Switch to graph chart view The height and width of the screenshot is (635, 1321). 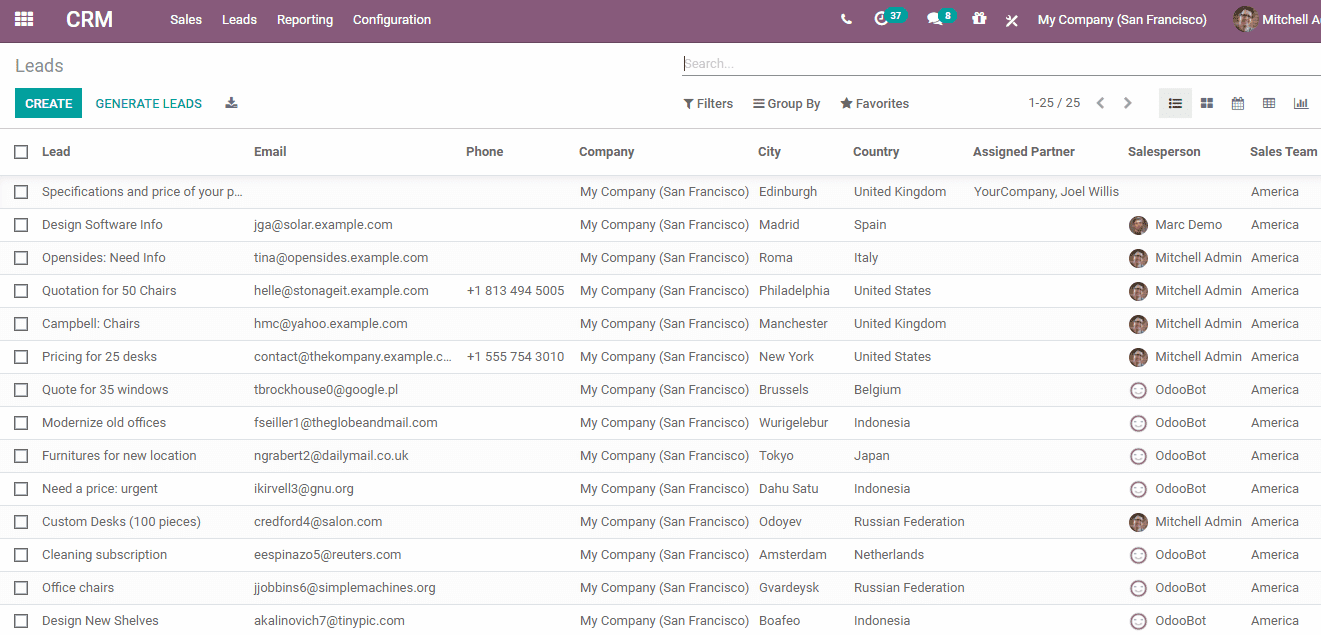[1301, 103]
